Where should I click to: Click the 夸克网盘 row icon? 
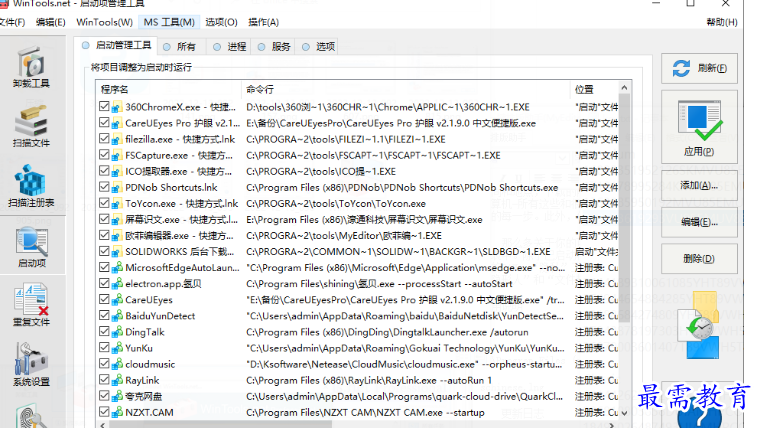[117, 397]
